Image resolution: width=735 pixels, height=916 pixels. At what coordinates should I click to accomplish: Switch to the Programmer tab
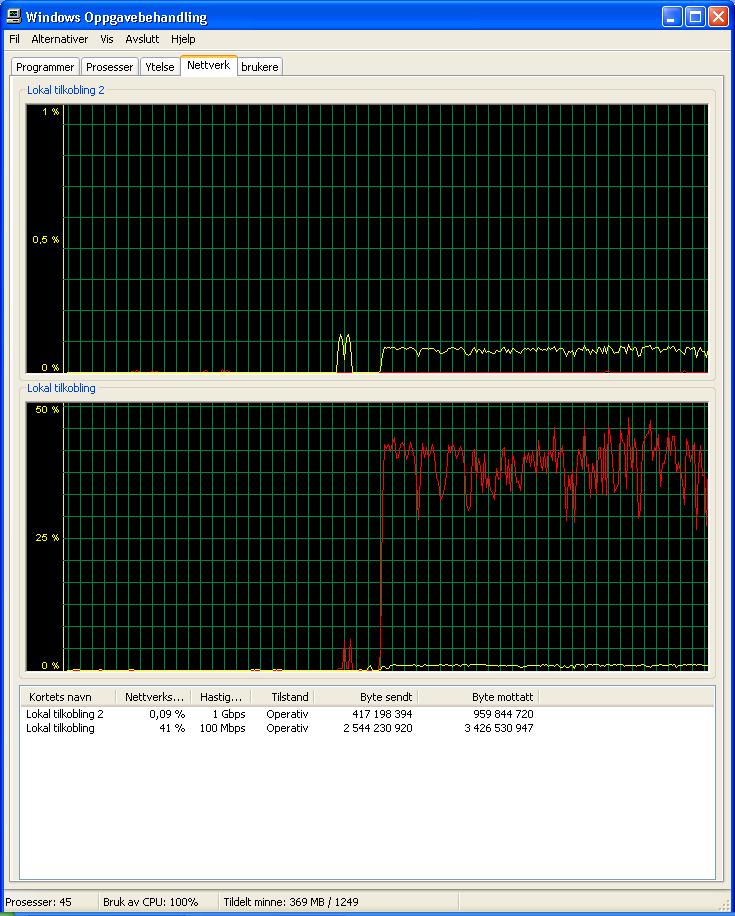pos(45,67)
